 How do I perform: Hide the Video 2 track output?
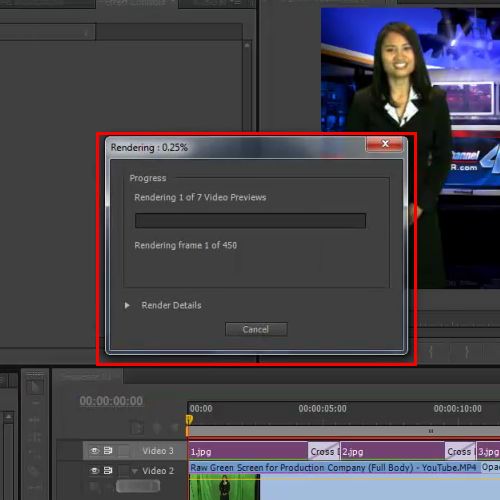click(x=94, y=470)
